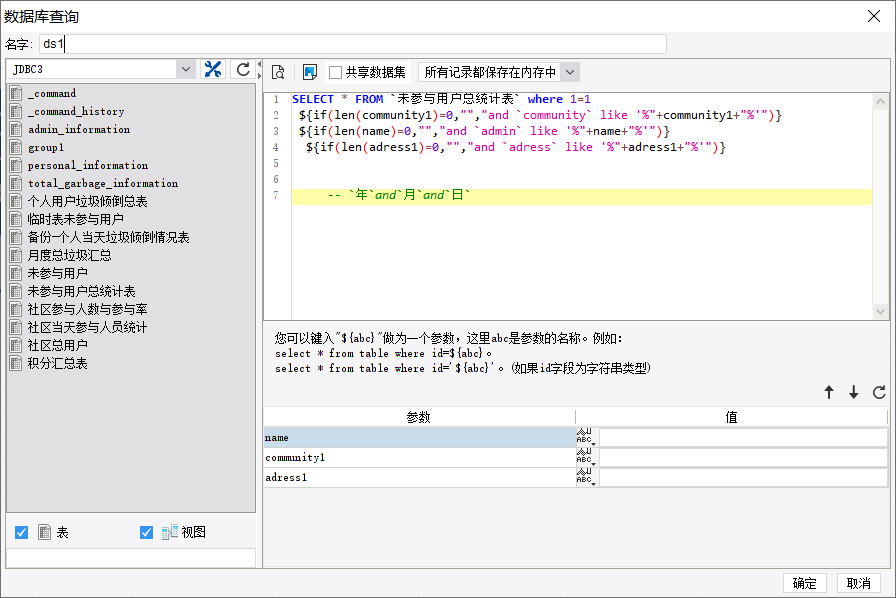This screenshot has height=598, width=896.
Task: Enable the 共享数据集 checkbox
Action: 336,72
